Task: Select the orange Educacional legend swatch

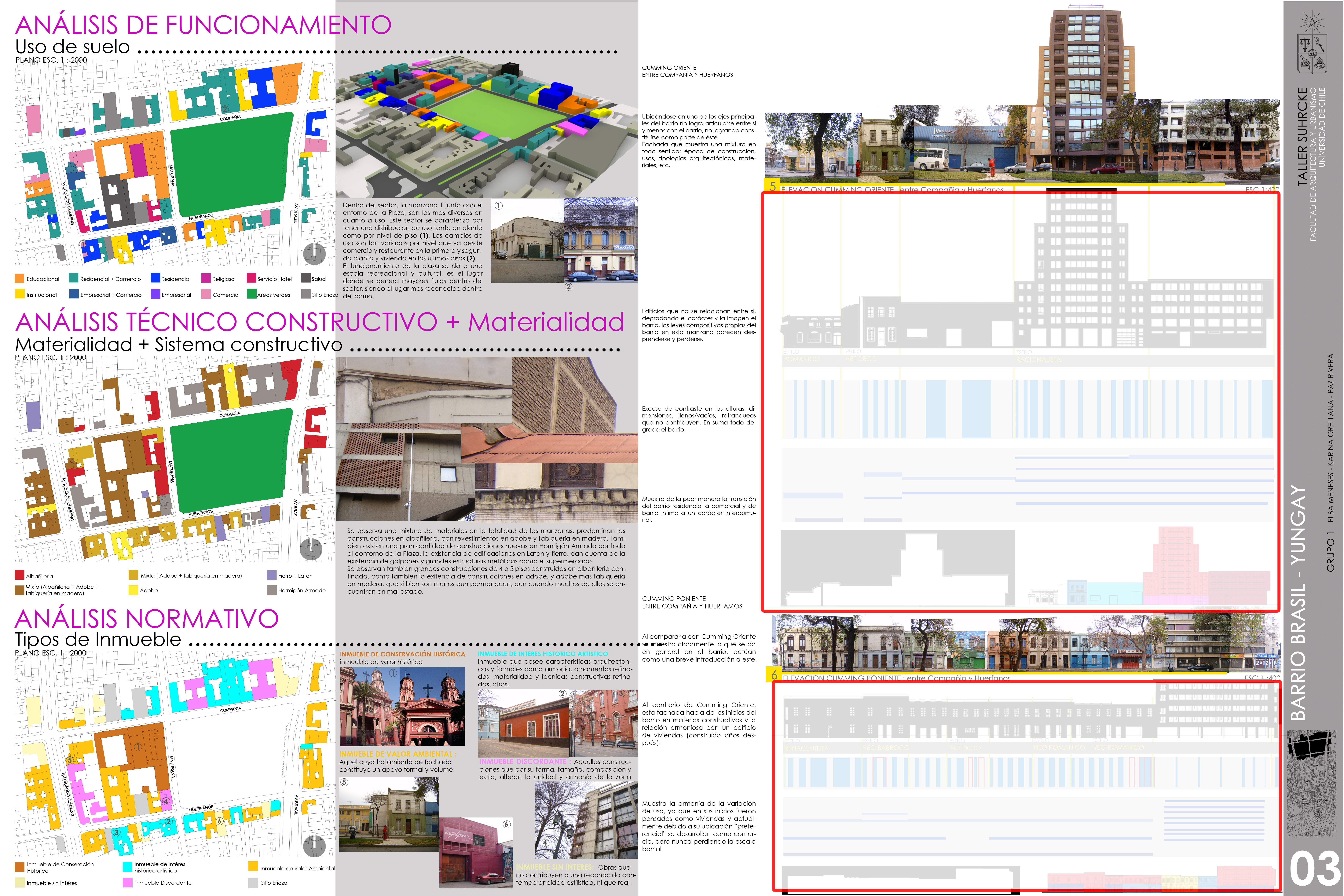Action: tap(19, 278)
